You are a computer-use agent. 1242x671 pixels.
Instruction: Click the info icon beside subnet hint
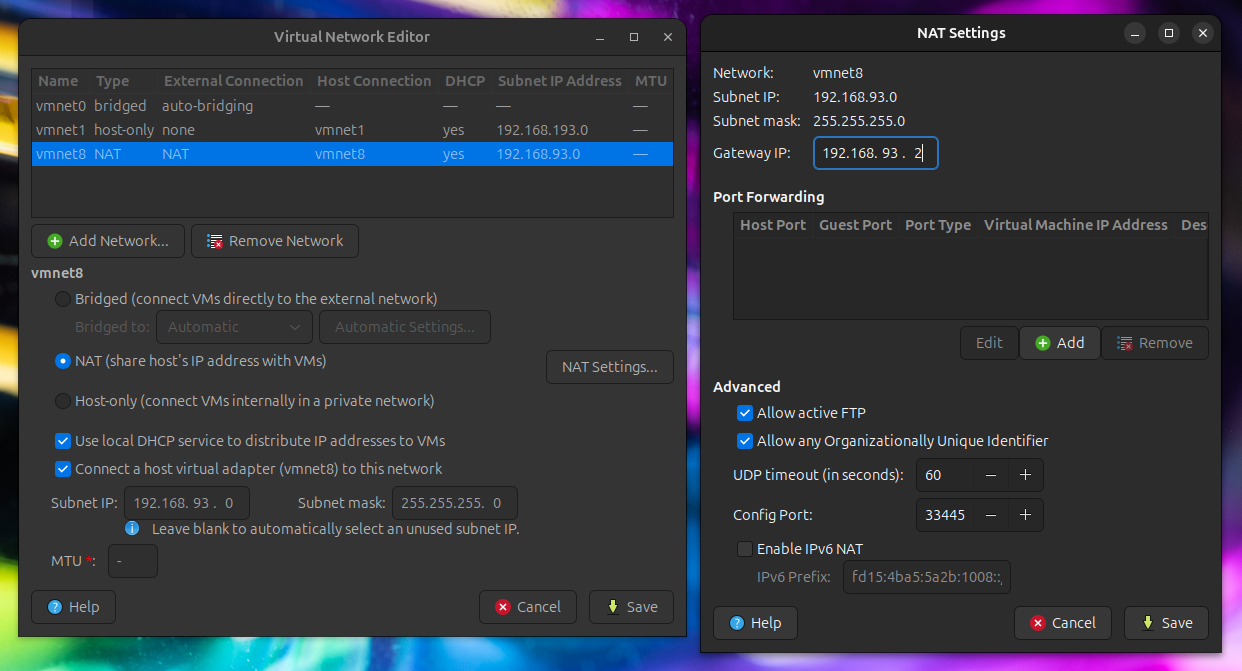pos(131,528)
